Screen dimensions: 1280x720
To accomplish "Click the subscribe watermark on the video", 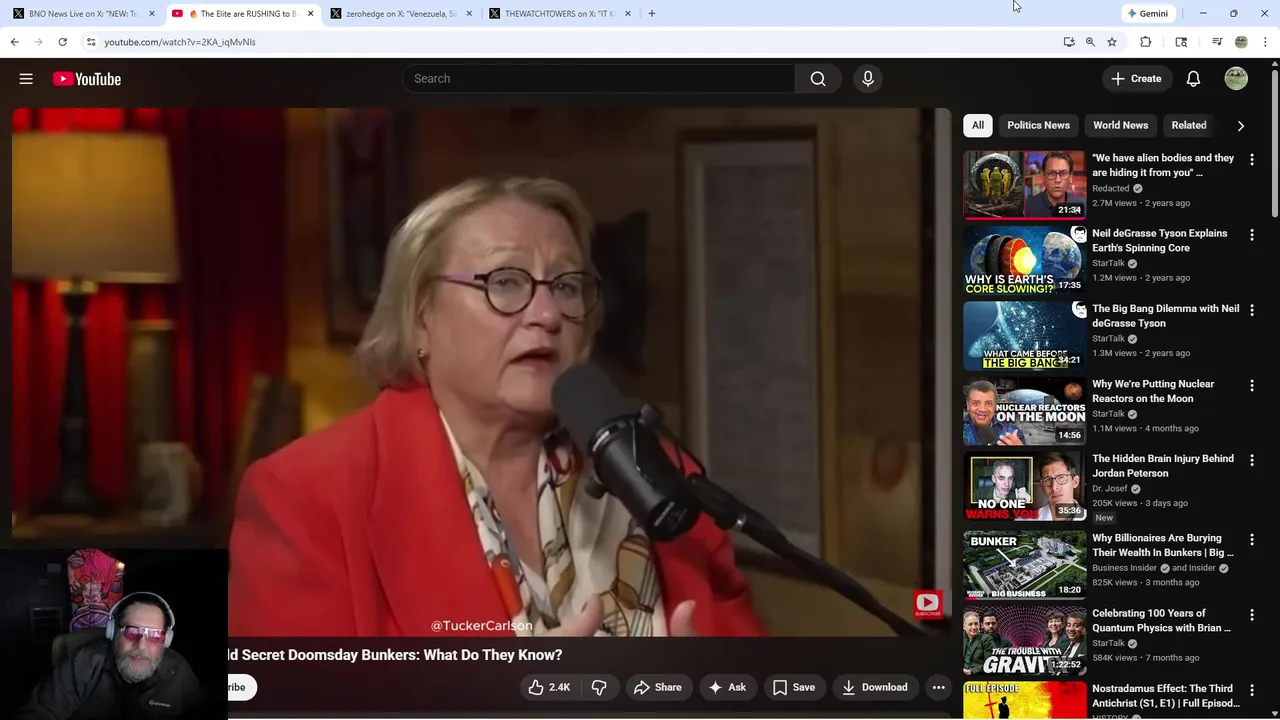I will point(927,603).
